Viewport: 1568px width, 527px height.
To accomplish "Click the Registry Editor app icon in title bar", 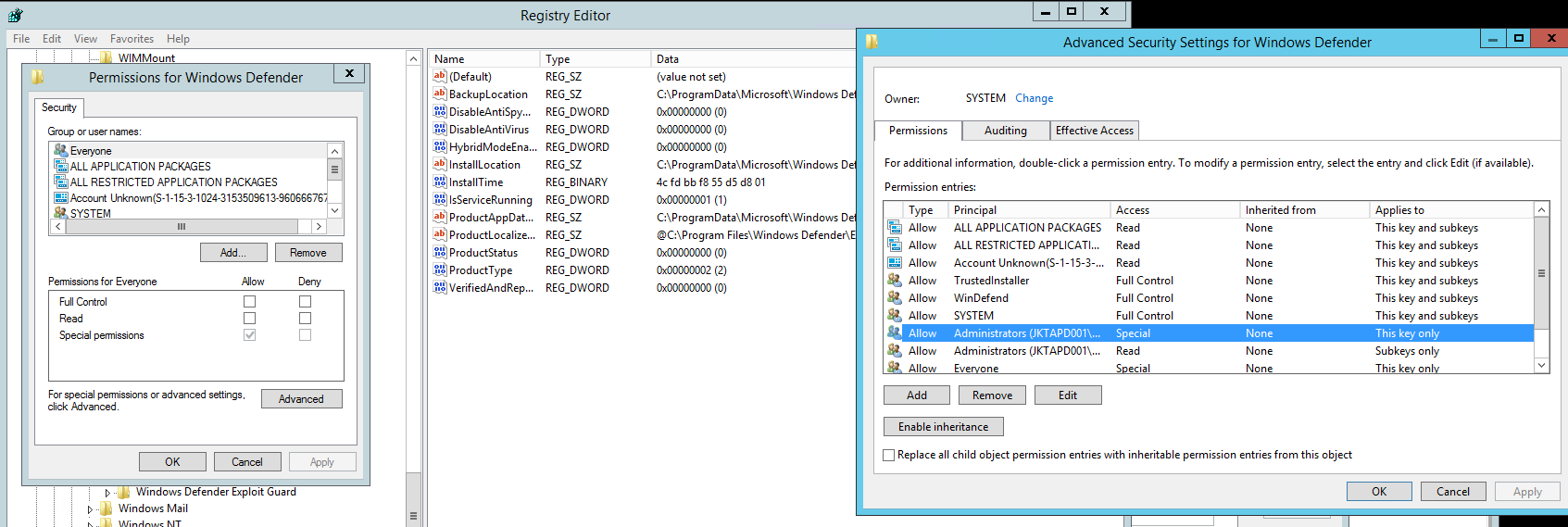I will (x=15, y=15).
